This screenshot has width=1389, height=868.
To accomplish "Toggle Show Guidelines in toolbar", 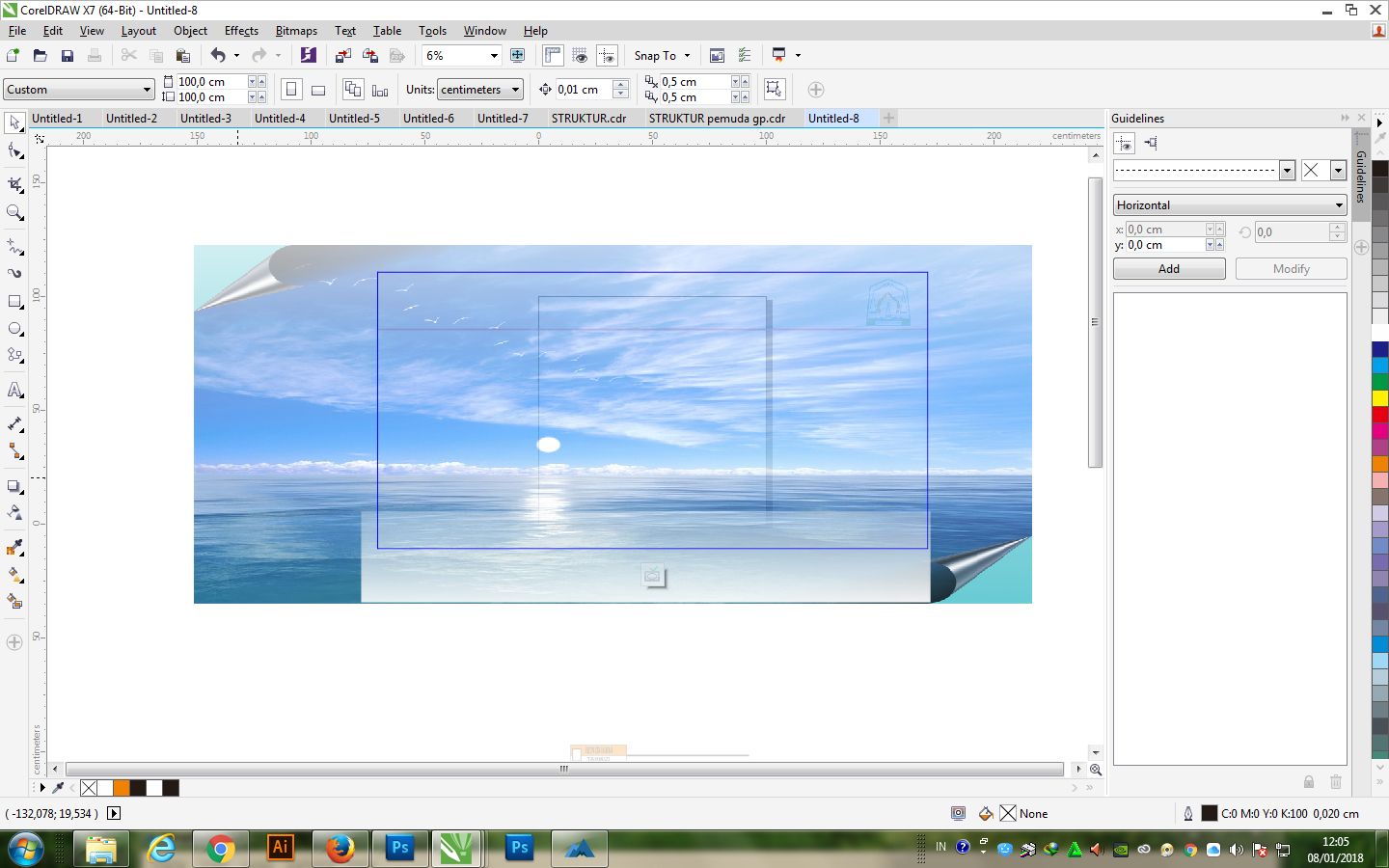I will pyautogui.click(x=607, y=55).
